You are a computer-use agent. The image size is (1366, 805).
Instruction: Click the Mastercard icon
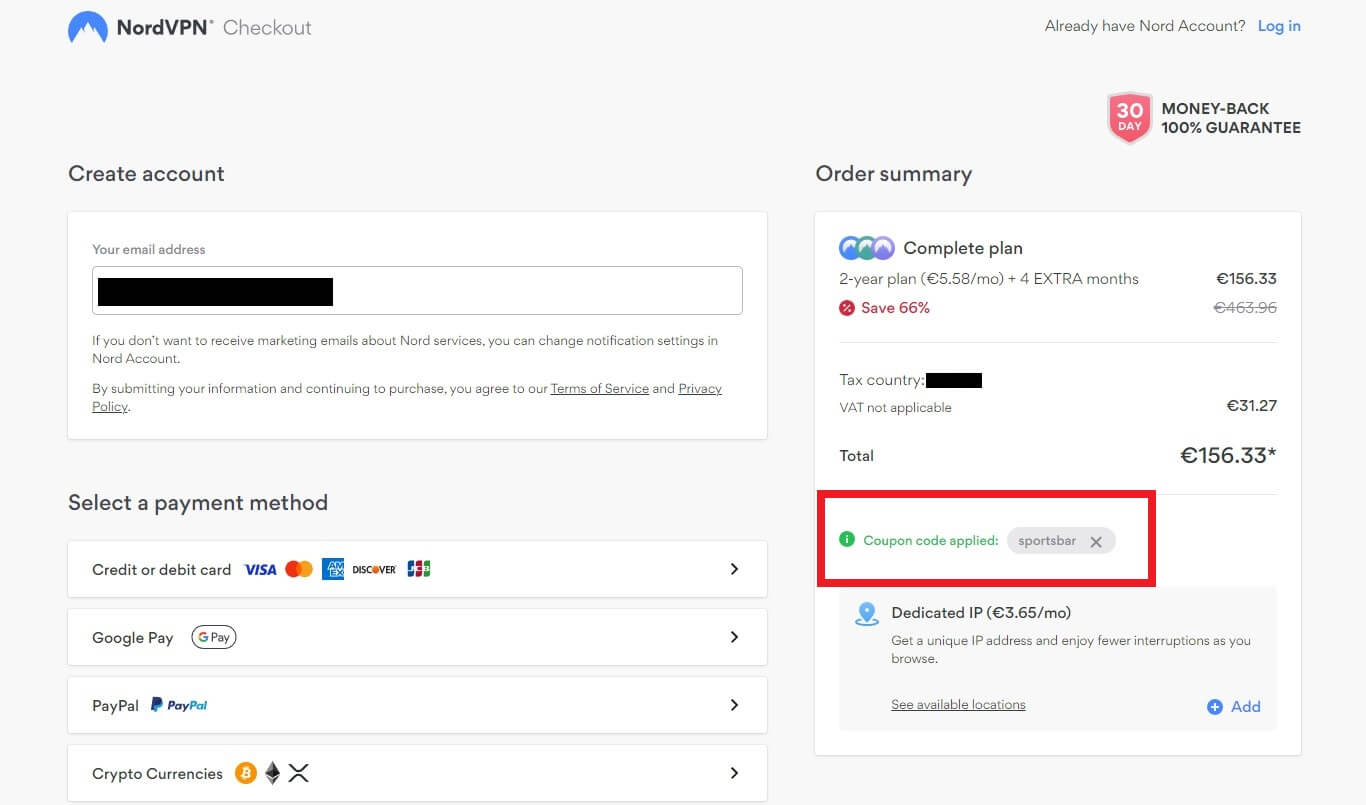point(299,569)
